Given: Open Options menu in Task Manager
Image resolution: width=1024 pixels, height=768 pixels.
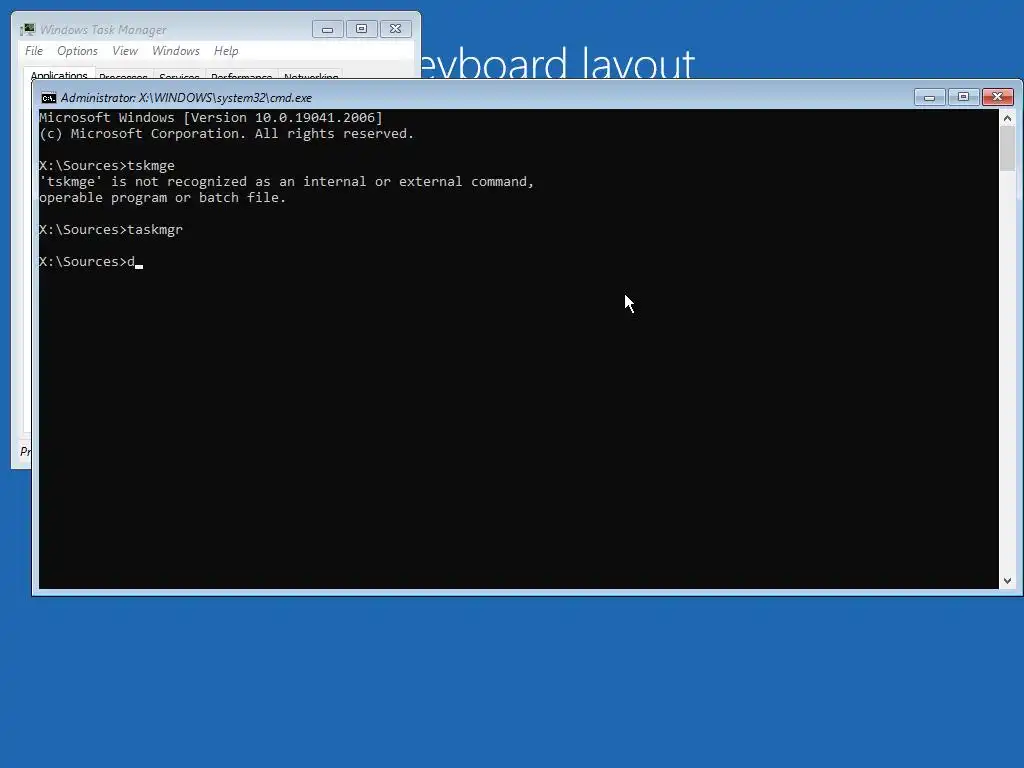Looking at the screenshot, I should tap(77, 51).
